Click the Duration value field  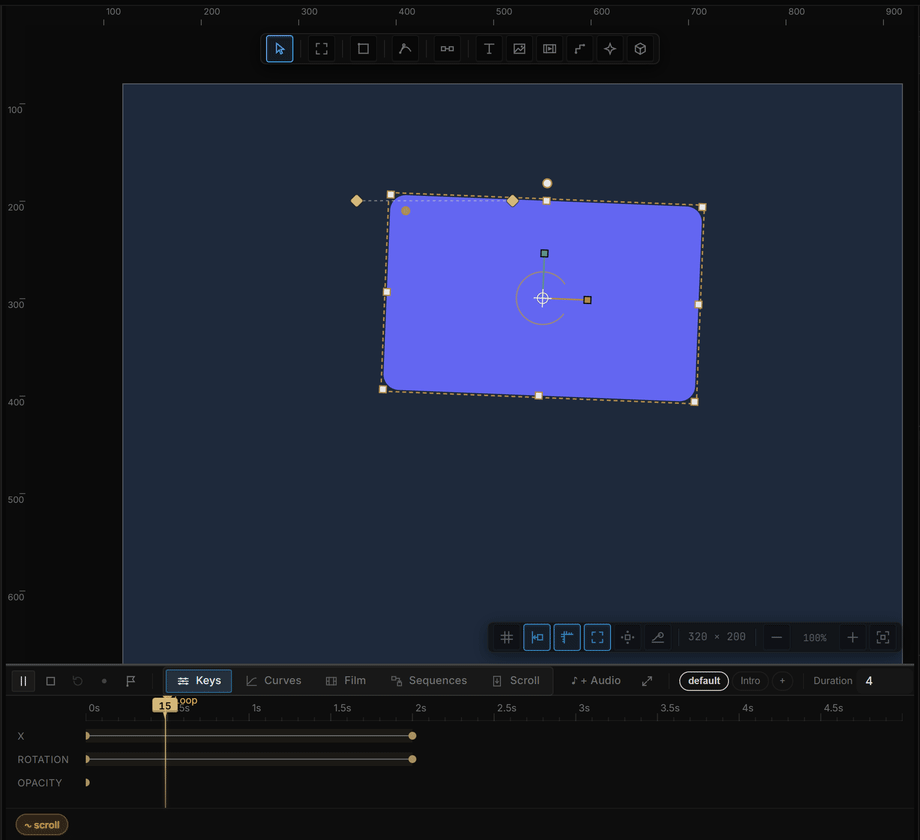click(881, 681)
